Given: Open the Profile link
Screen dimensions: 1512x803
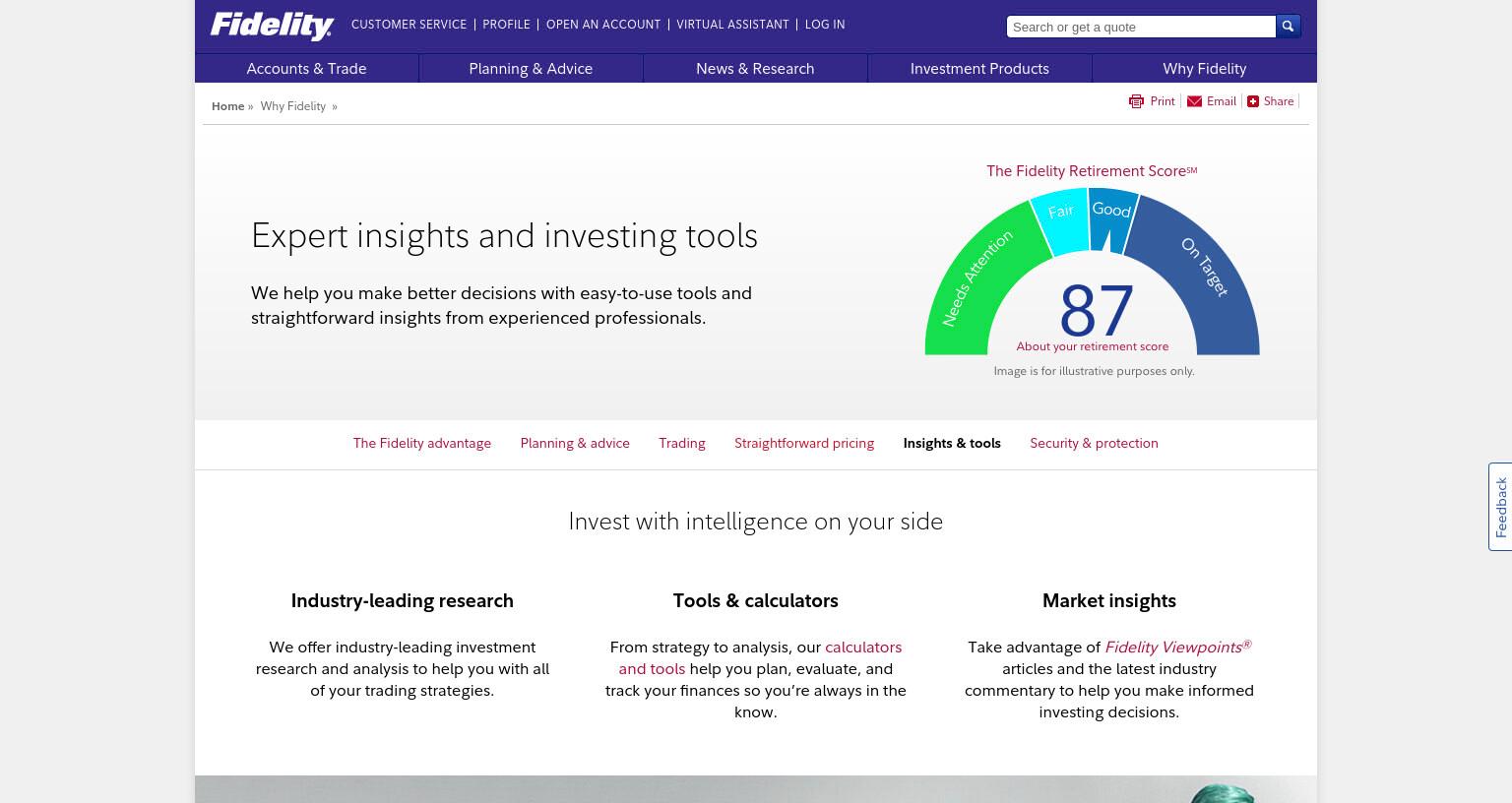Looking at the screenshot, I should tap(506, 25).
